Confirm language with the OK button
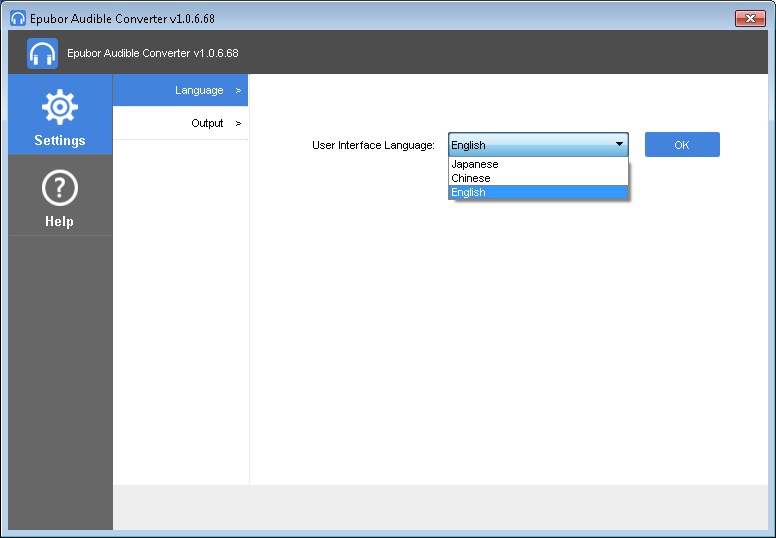 tap(682, 145)
